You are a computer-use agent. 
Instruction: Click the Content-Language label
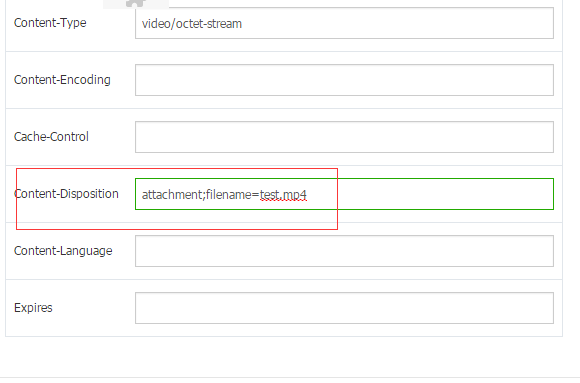click(63, 251)
